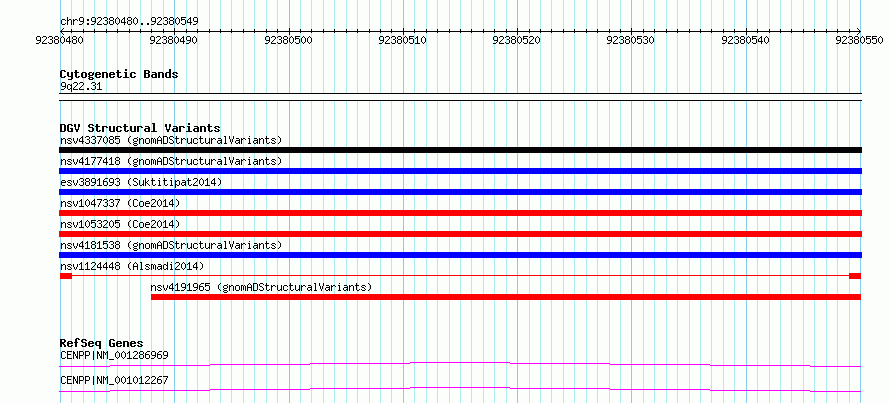890x403 pixels.
Task: Click the thin red line of nsv1124448
Action: coord(460,276)
